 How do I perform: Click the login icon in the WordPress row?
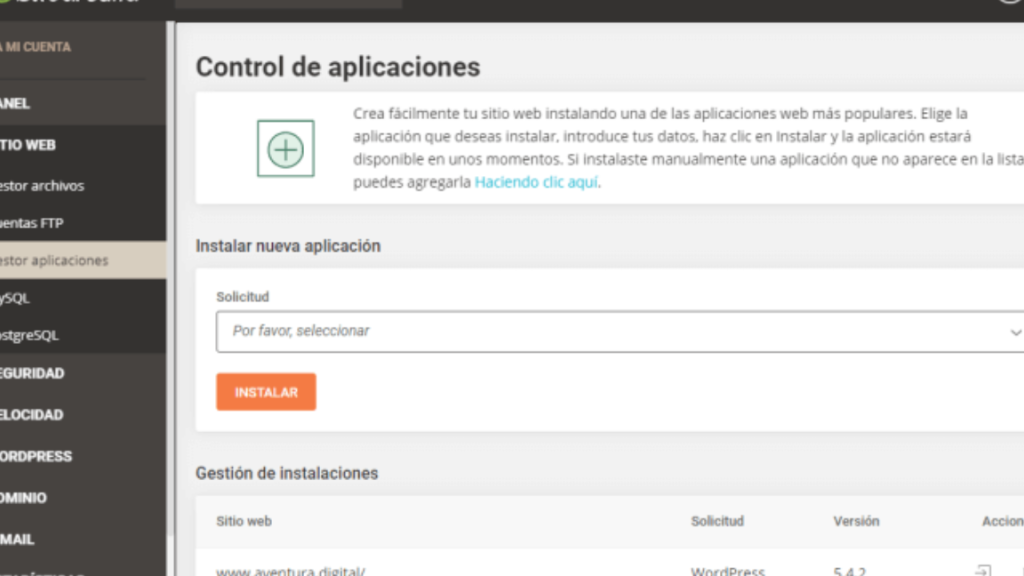(x=982, y=571)
